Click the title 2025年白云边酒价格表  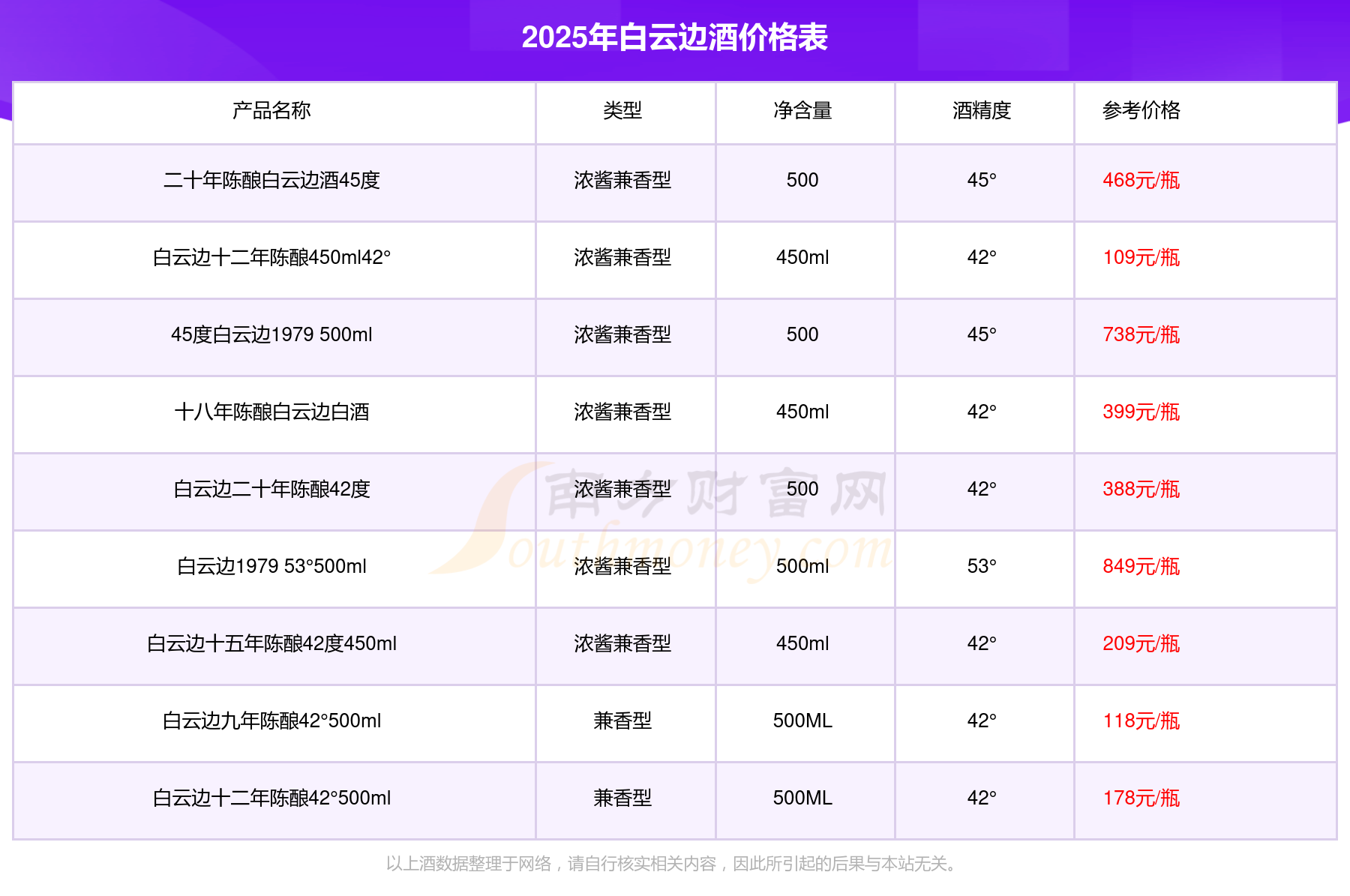click(674, 37)
